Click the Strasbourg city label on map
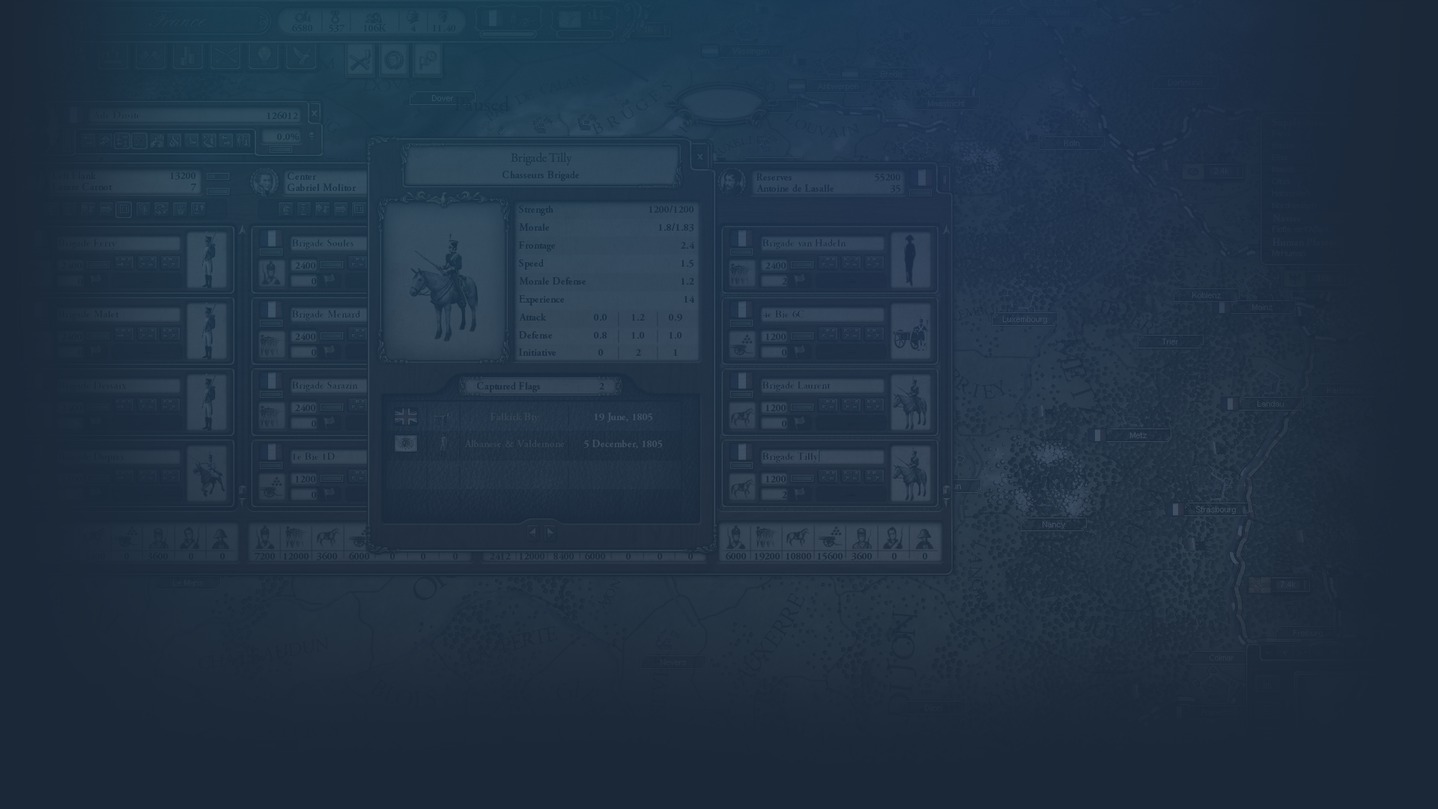Image resolution: width=1438 pixels, height=809 pixels. tap(1215, 510)
